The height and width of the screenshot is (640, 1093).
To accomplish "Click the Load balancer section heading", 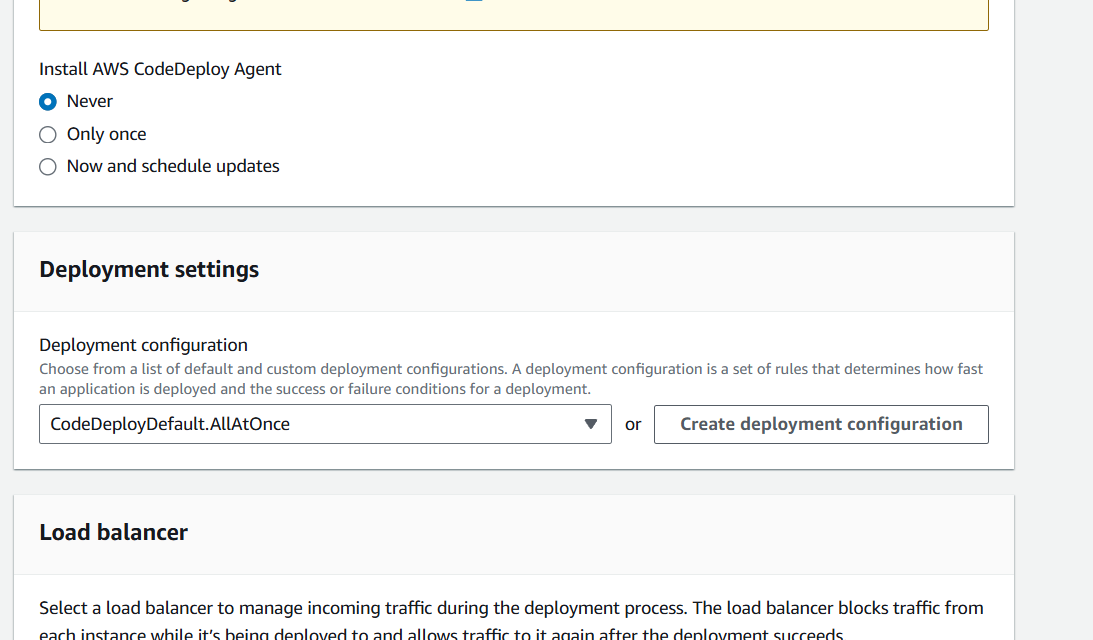I will point(114,532).
